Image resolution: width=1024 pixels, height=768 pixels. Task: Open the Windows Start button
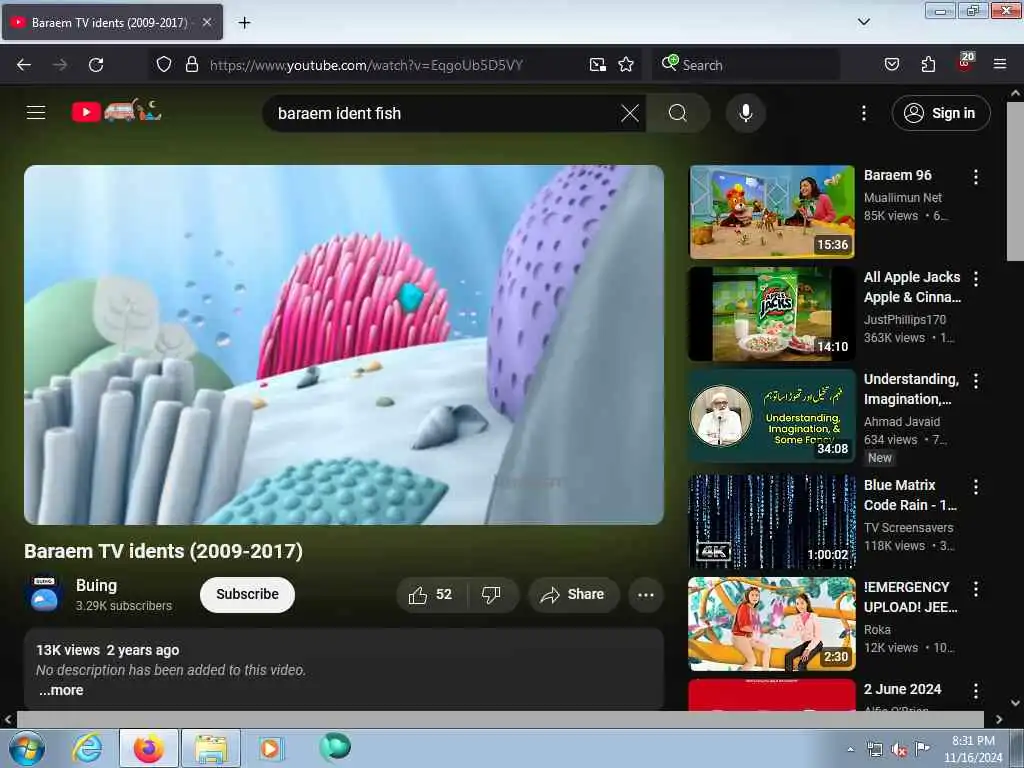click(x=26, y=748)
